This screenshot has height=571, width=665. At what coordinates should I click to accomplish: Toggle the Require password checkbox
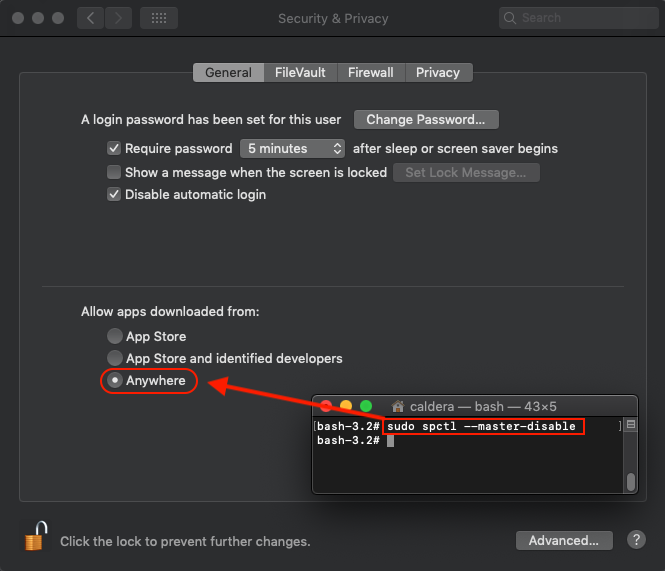tap(114, 148)
